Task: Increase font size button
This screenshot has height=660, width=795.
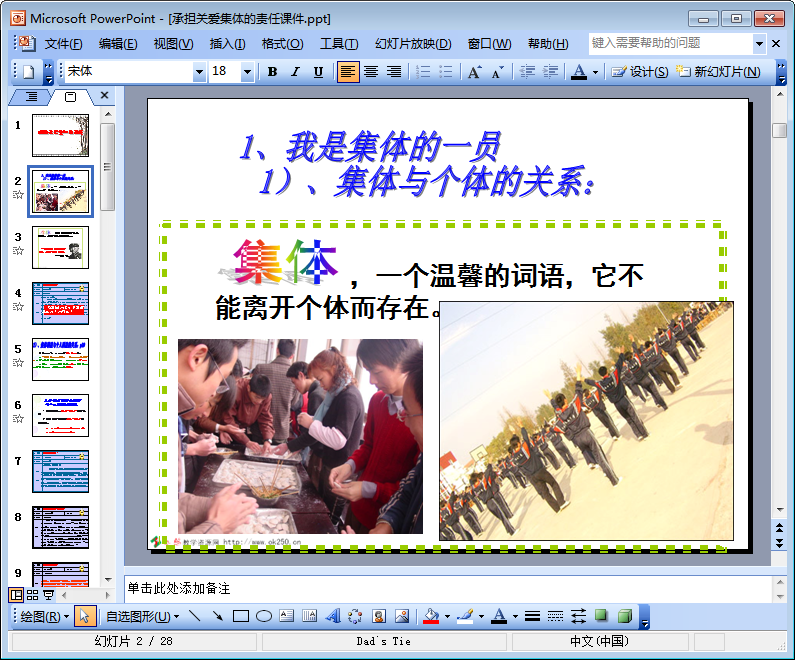Action: click(x=475, y=72)
